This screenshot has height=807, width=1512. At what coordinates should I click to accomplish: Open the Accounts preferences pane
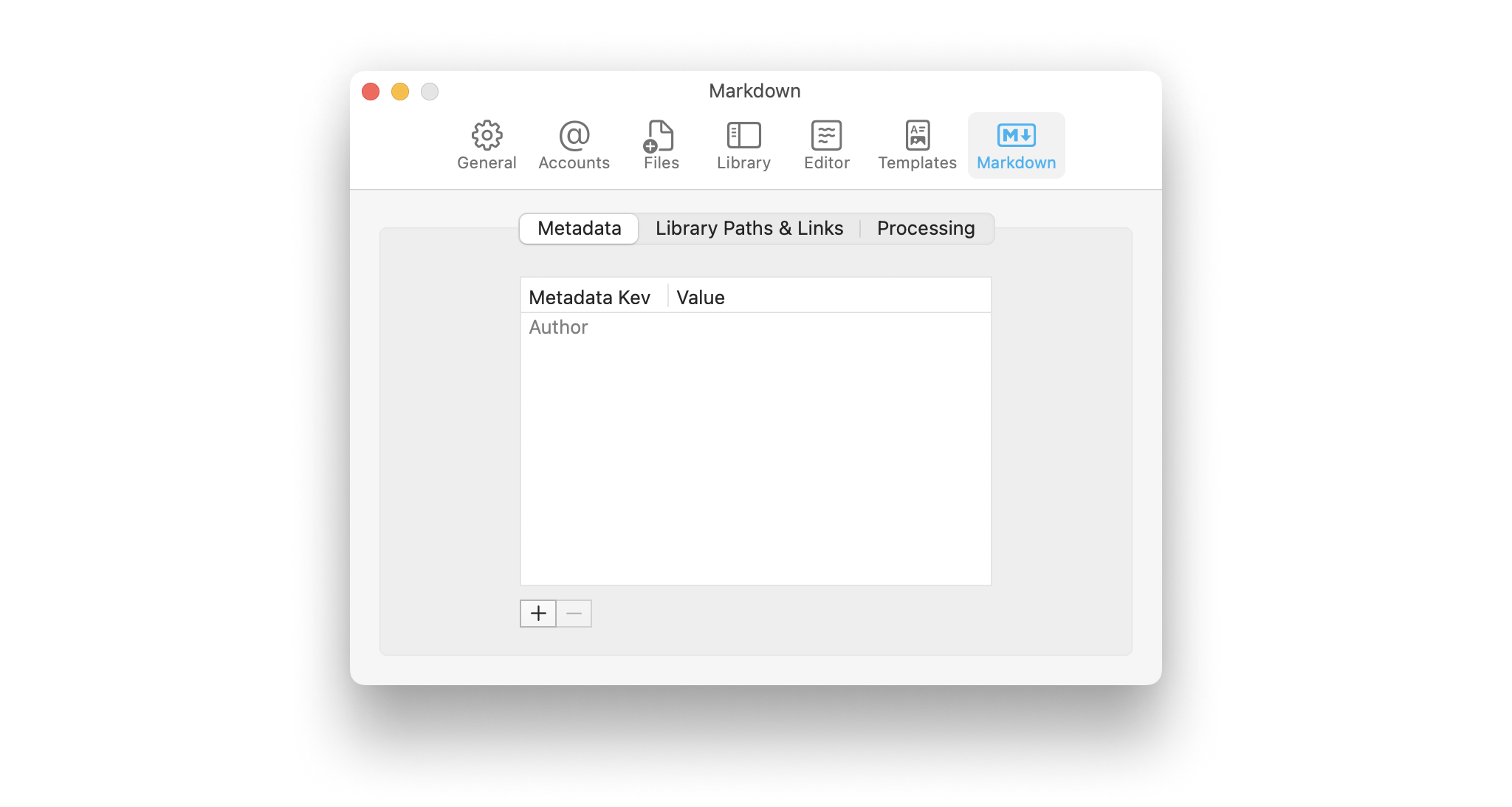pyautogui.click(x=574, y=144)
